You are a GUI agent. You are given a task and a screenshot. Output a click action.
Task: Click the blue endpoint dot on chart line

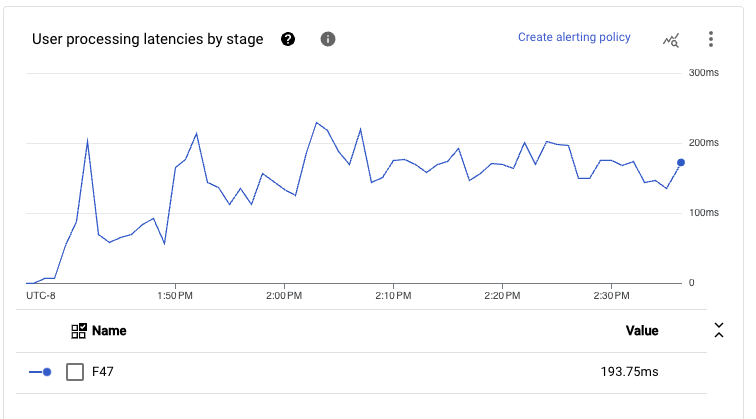[x=681, y=162]
